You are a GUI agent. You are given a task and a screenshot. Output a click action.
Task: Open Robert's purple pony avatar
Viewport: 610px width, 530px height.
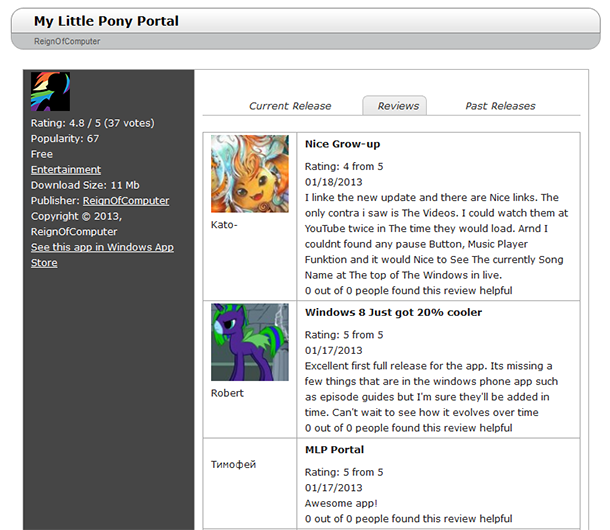(250, 342)
